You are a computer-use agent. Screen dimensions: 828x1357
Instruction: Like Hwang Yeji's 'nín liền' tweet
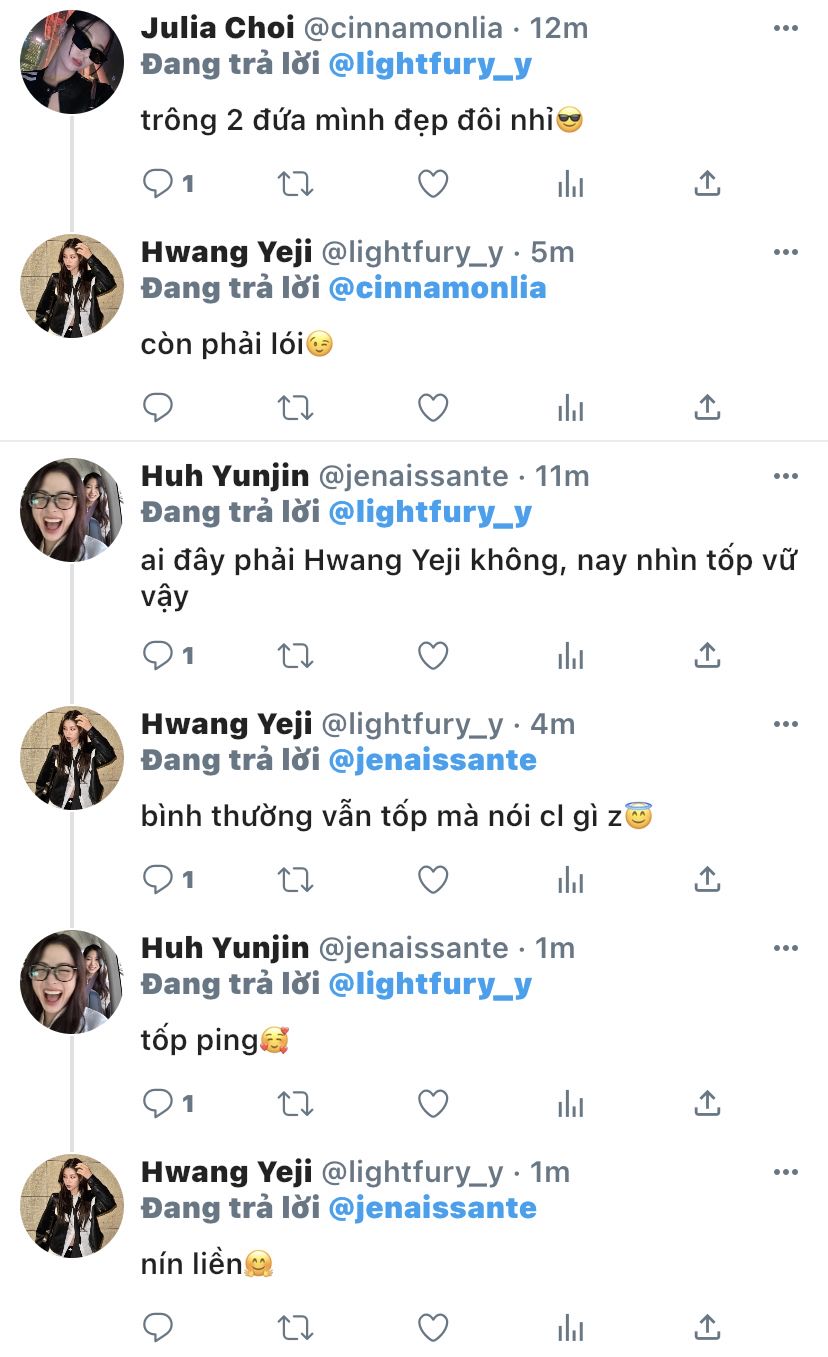(x=432, y=1328)
